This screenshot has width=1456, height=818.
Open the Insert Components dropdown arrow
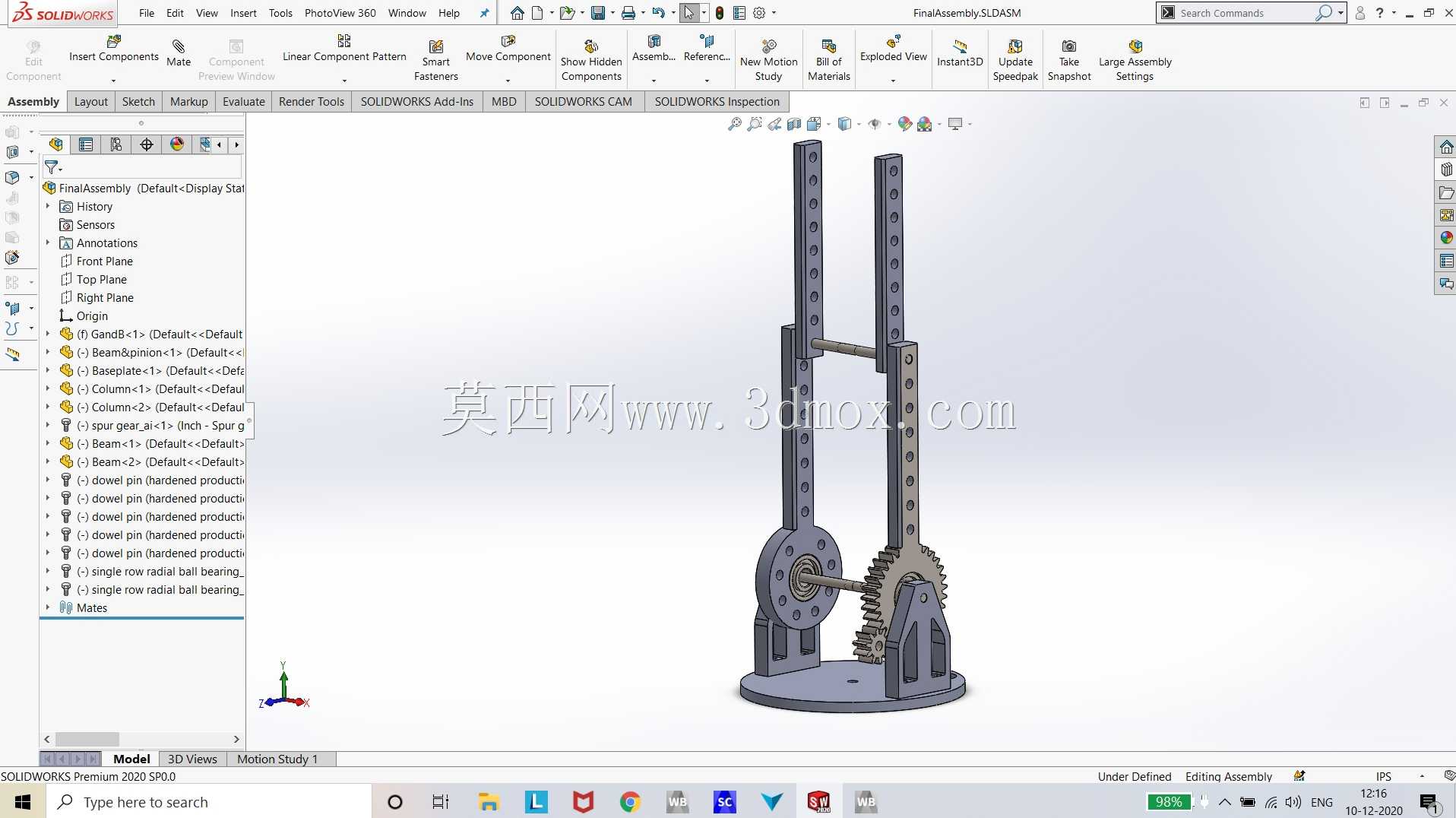[114, 81]
